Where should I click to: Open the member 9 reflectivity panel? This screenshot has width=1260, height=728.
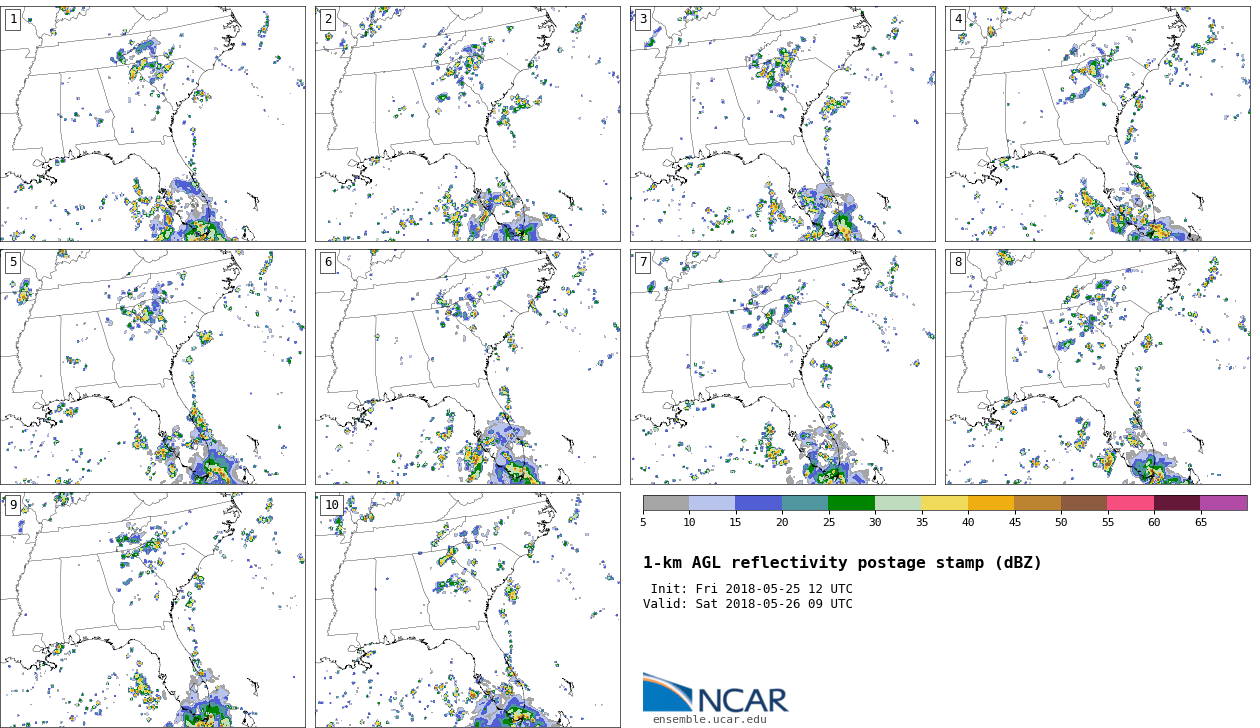click(x=152, y=609)
